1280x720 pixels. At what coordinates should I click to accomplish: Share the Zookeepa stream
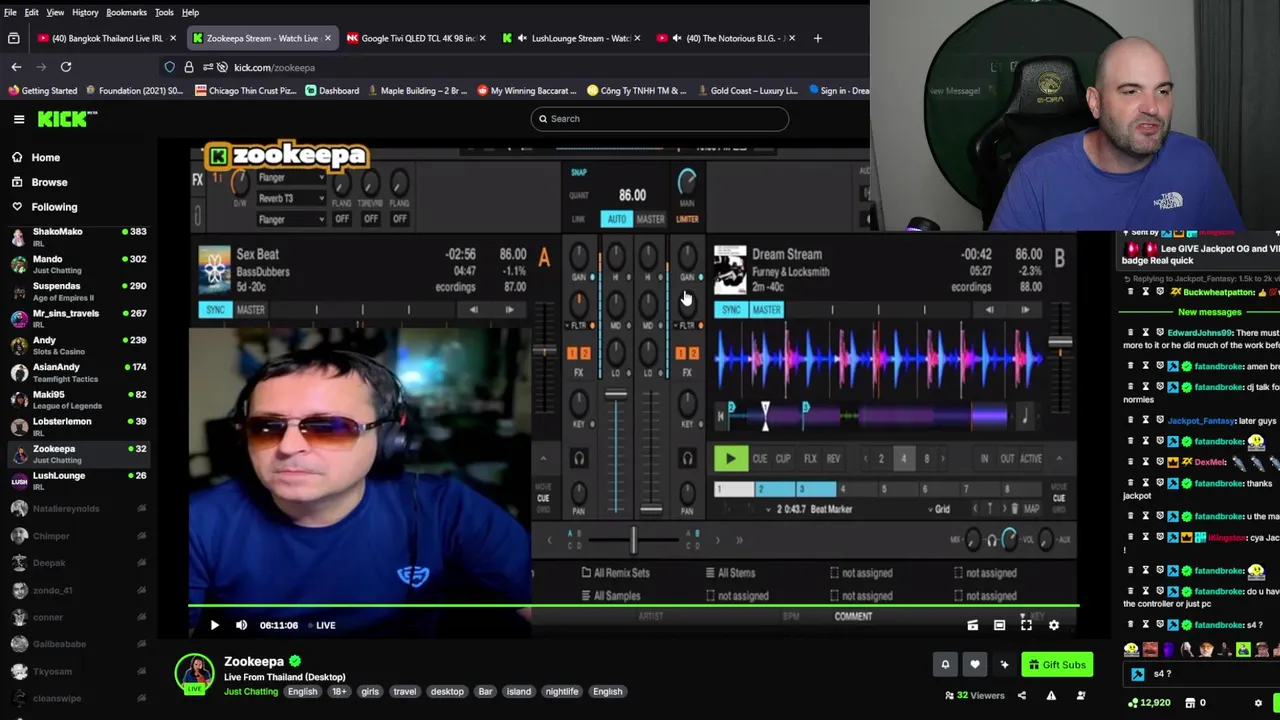click(1021, 696)
